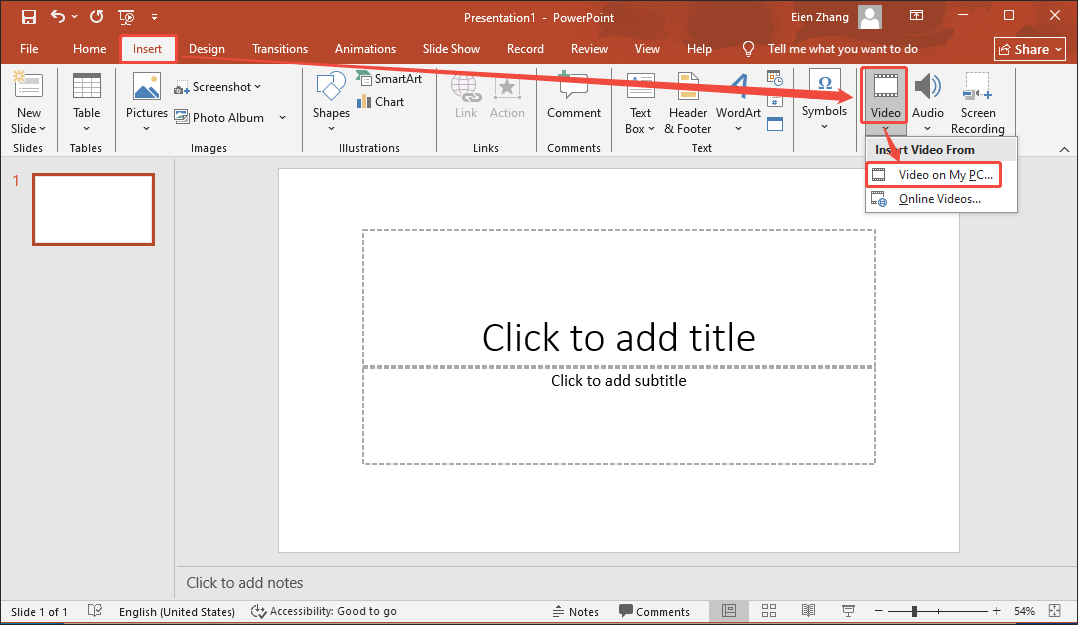Start presentation from beginning icon
Screen dimensions: 1078x625
click(126, 17)
